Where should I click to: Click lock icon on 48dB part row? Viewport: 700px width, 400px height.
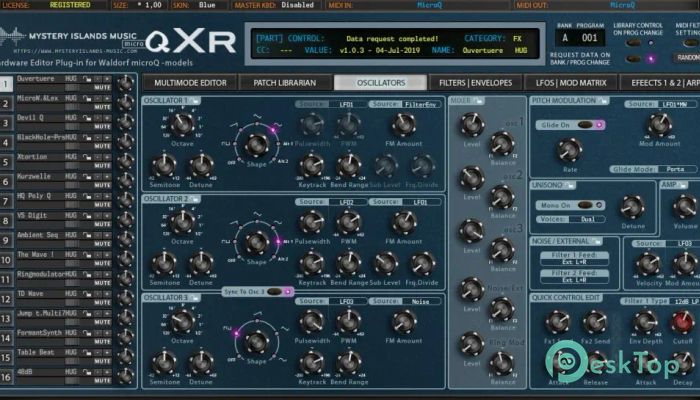point(87,372)
